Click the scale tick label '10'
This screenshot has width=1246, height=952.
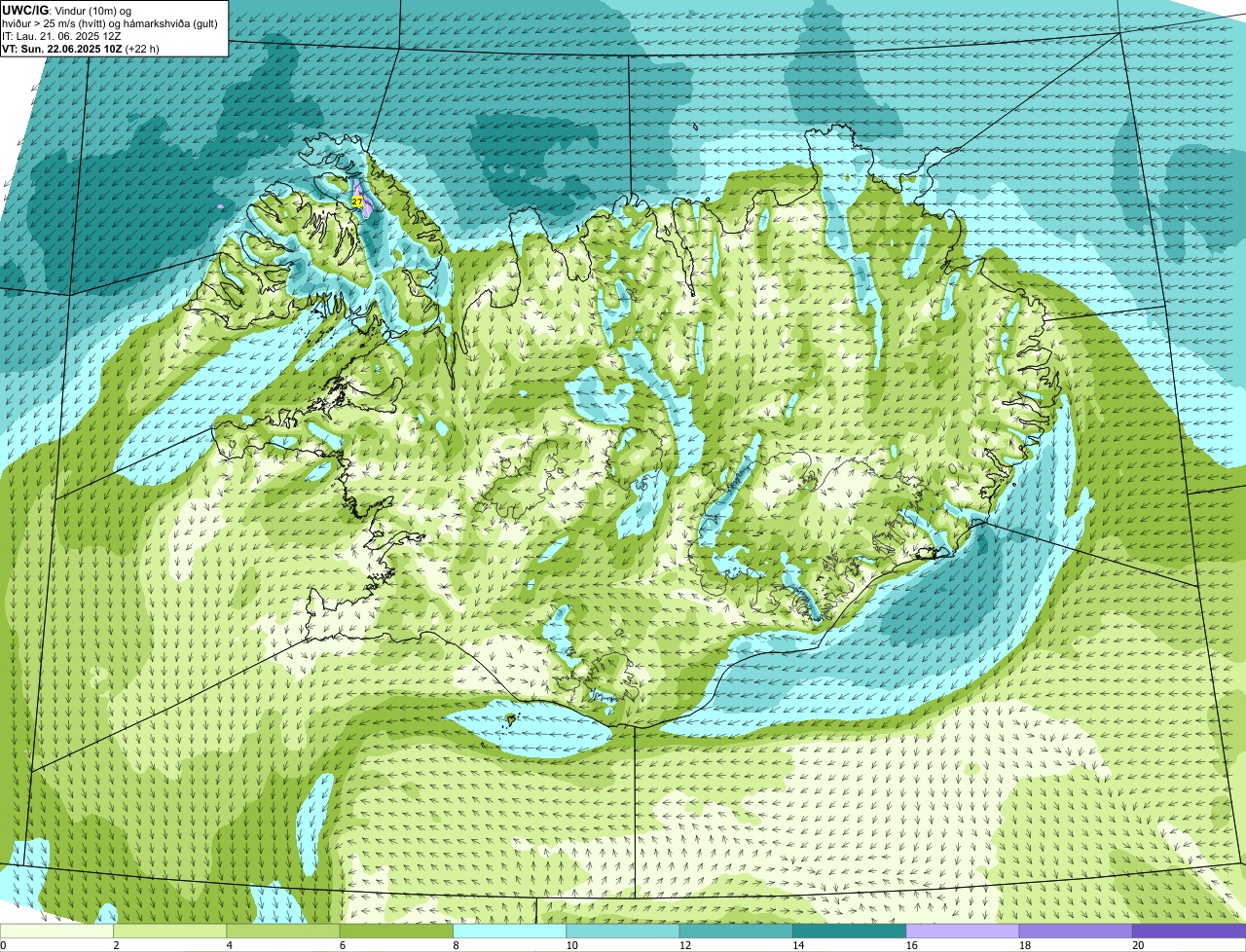tap(571, 945)
